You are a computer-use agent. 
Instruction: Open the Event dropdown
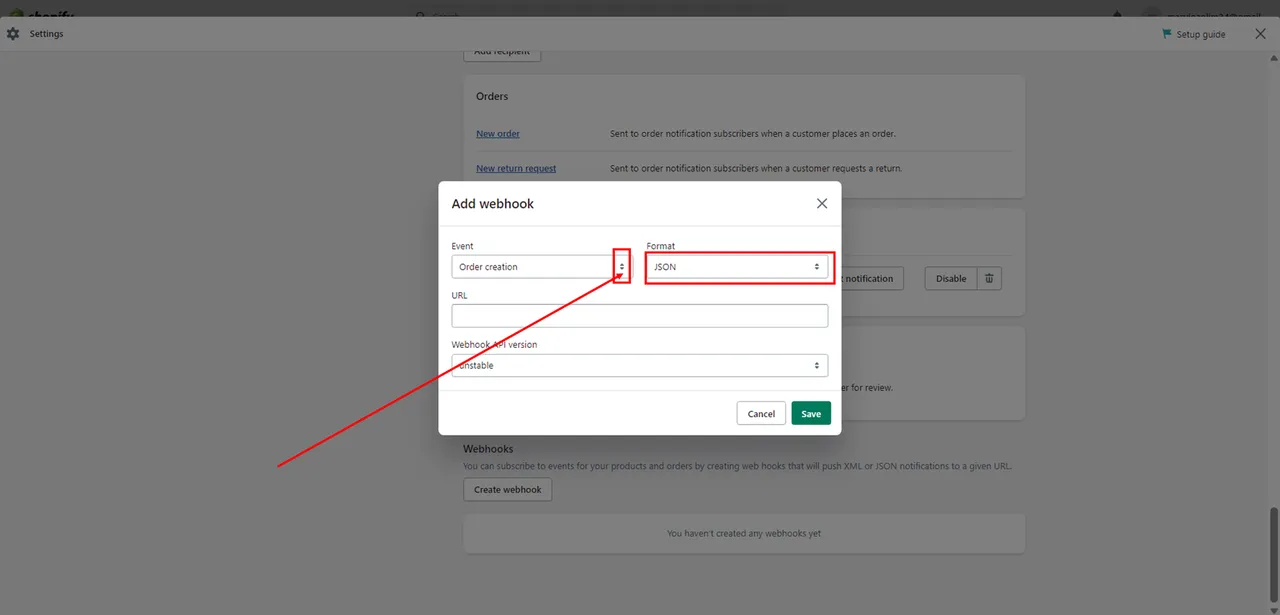pyautogui.click(x=540, y=267)
